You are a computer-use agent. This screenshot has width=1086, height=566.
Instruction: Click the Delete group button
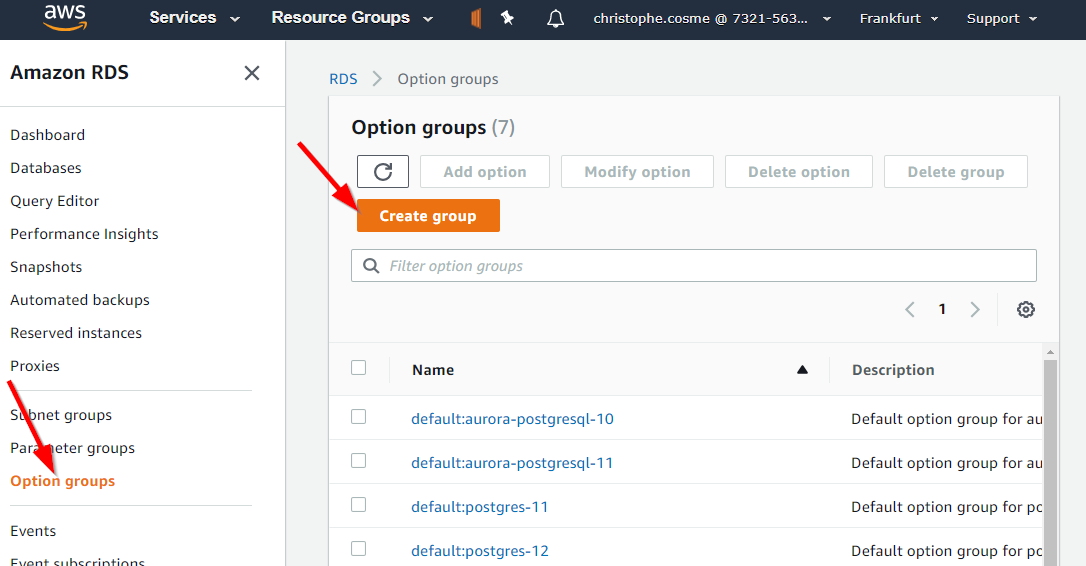coord(956,172)
